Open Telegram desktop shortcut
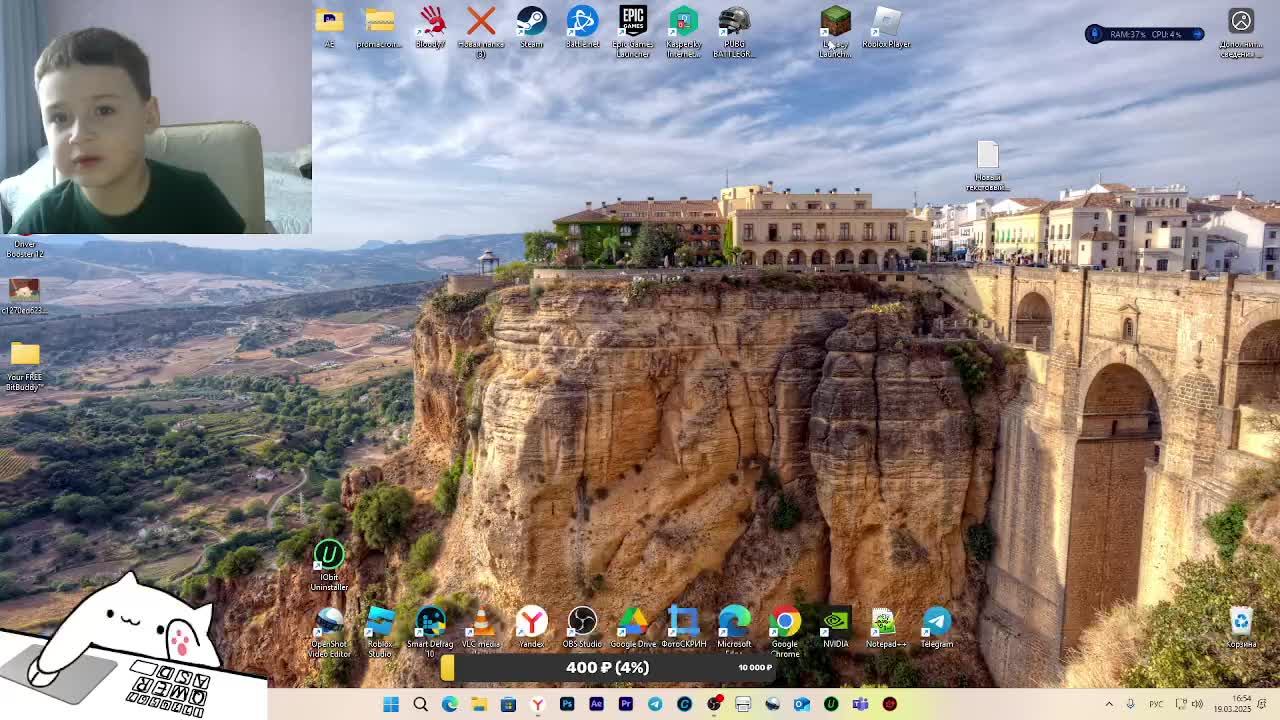This screenshot has height=720, width=1280. click(x=937, y=628)
